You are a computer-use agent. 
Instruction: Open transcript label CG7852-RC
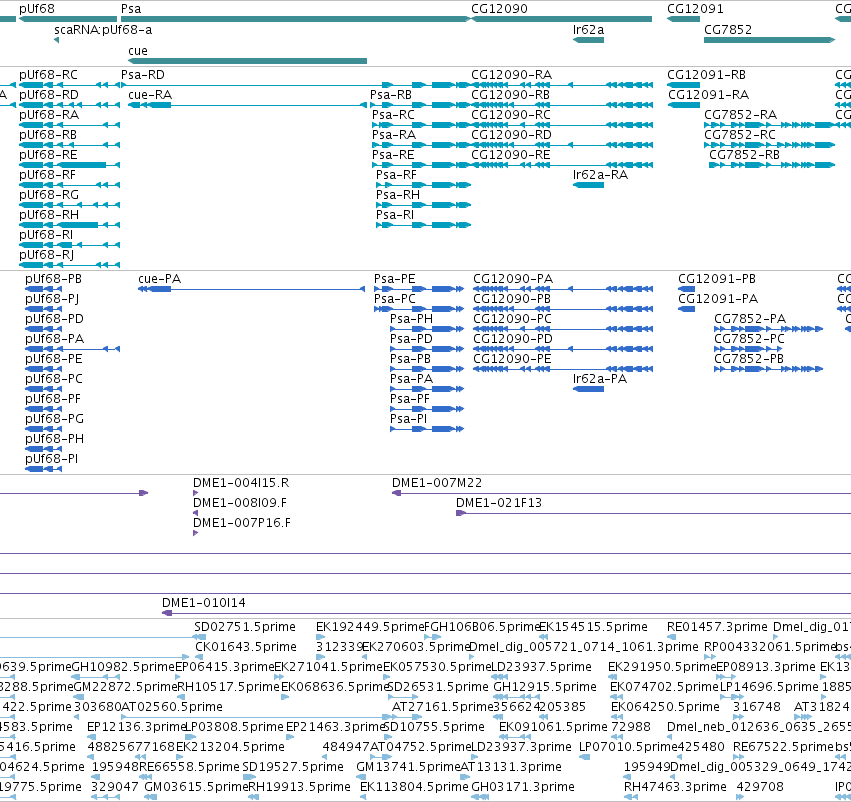[740, 135]
